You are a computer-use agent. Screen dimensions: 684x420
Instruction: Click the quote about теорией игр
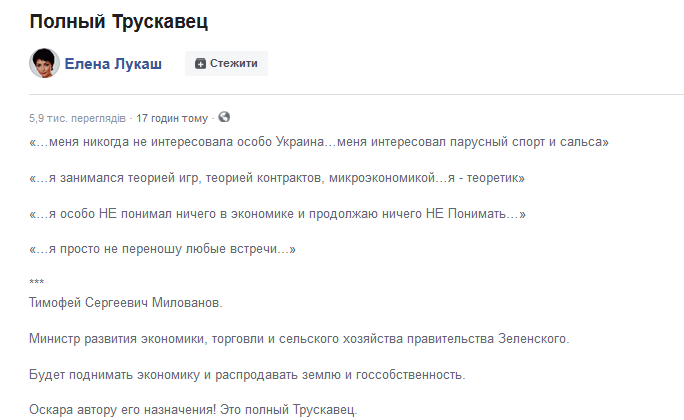pyautogui.click(x=277, y=178)
